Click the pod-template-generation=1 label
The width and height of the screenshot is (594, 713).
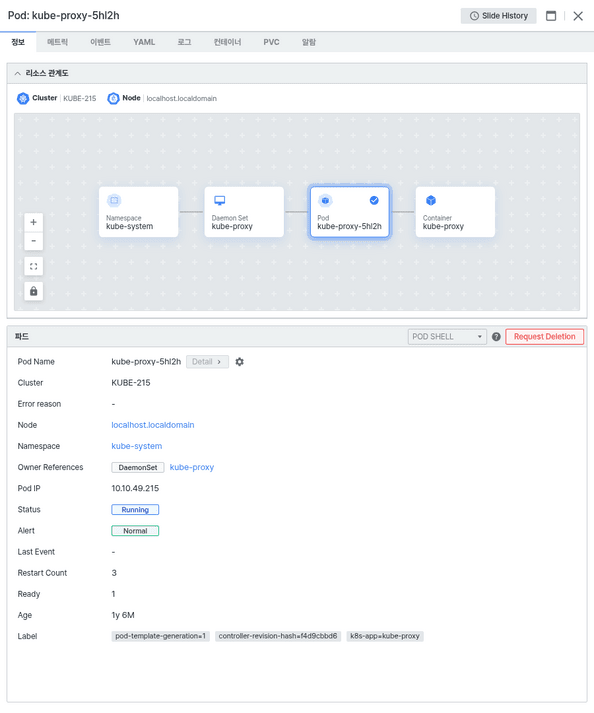tap(160, 636)
